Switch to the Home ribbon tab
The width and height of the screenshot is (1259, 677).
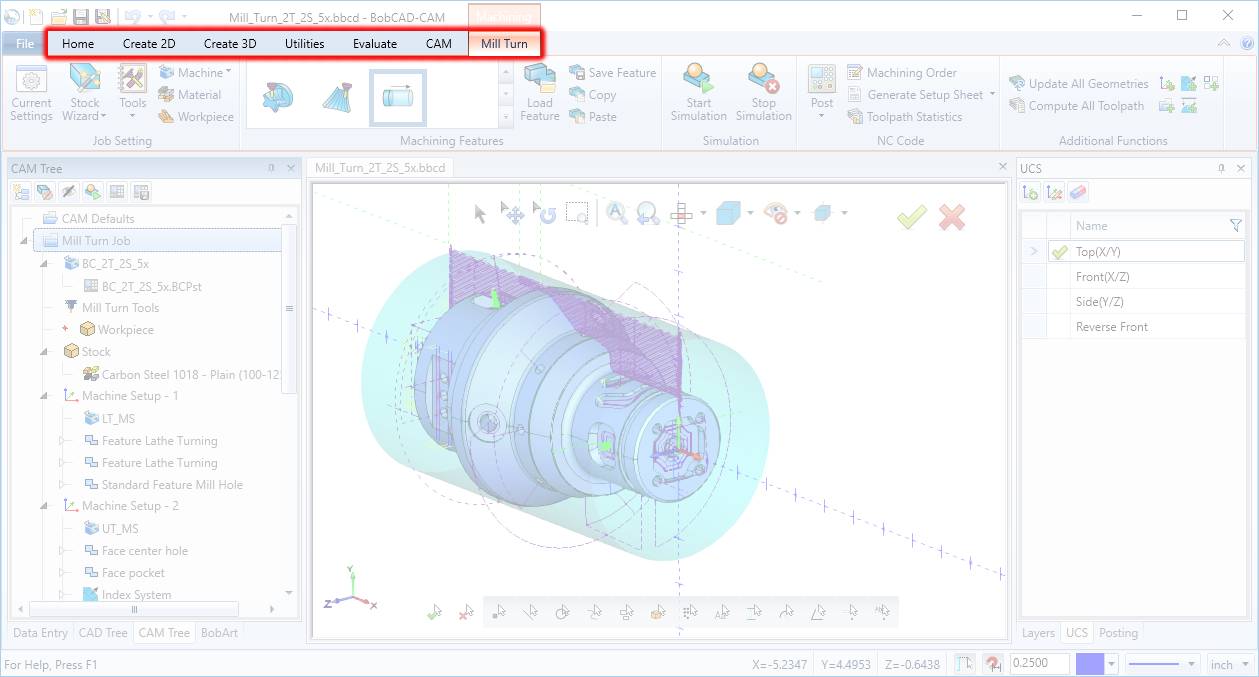[78, 43]
